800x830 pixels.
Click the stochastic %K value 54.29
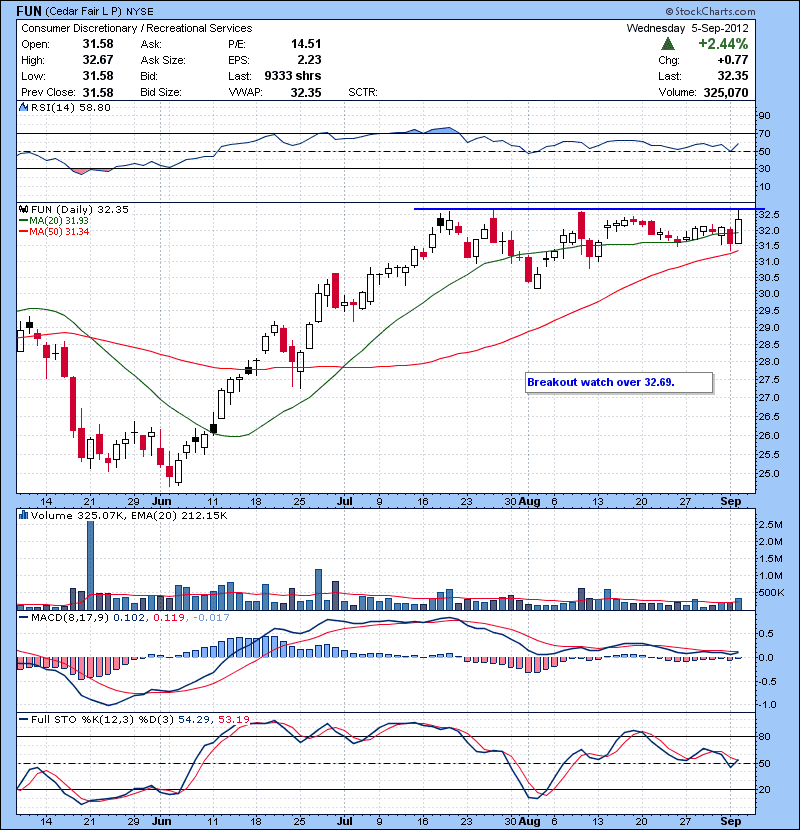(x=193, y=719)
